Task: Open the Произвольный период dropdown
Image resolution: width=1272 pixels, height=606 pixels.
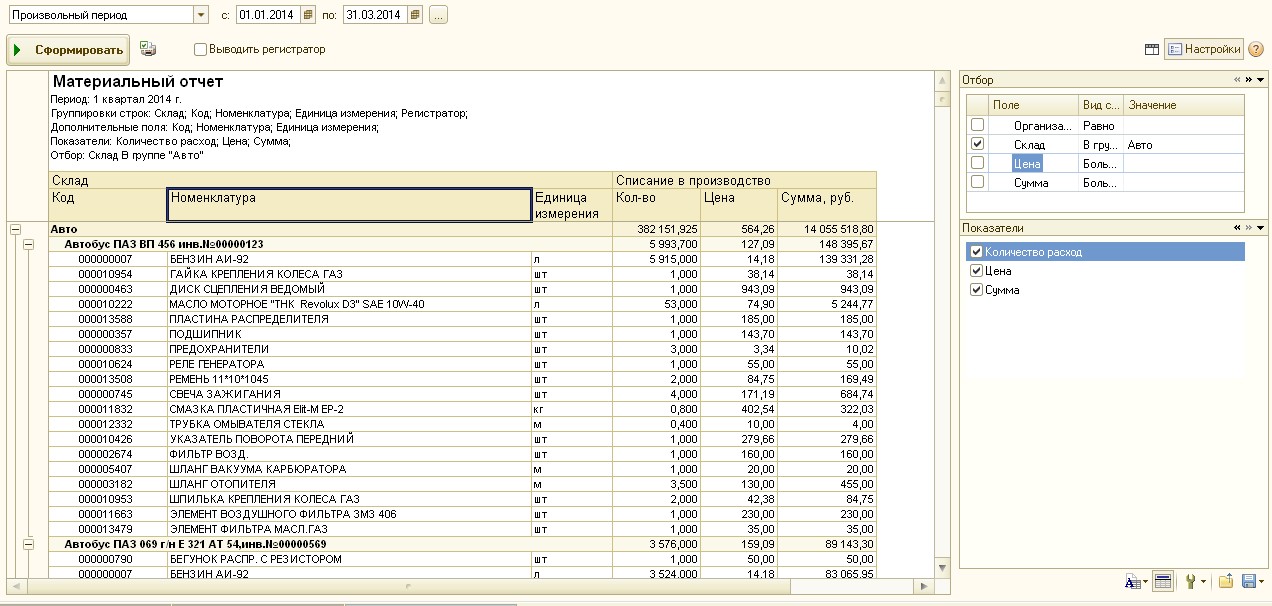Action: pyautogui.click(x=200, y=15)
